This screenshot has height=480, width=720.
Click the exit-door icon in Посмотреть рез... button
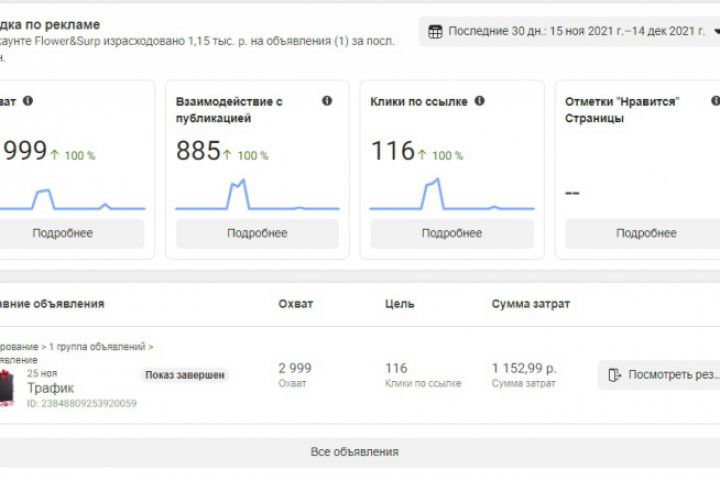click(614, 375)
